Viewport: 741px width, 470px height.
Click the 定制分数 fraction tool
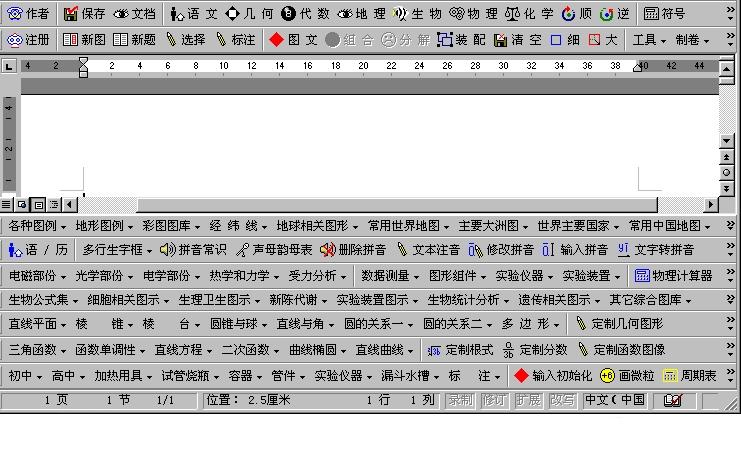pyautogui.click(x=534, y=350)
